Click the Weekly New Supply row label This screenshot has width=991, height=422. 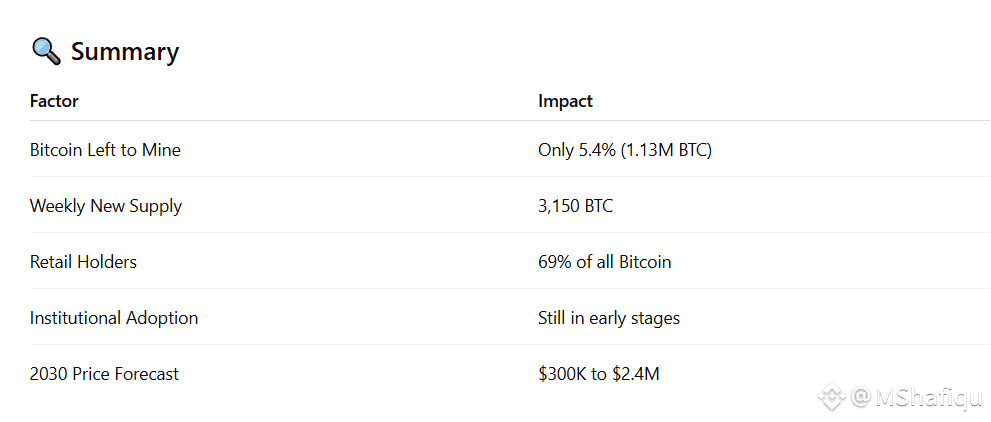[x=106, y=206]
